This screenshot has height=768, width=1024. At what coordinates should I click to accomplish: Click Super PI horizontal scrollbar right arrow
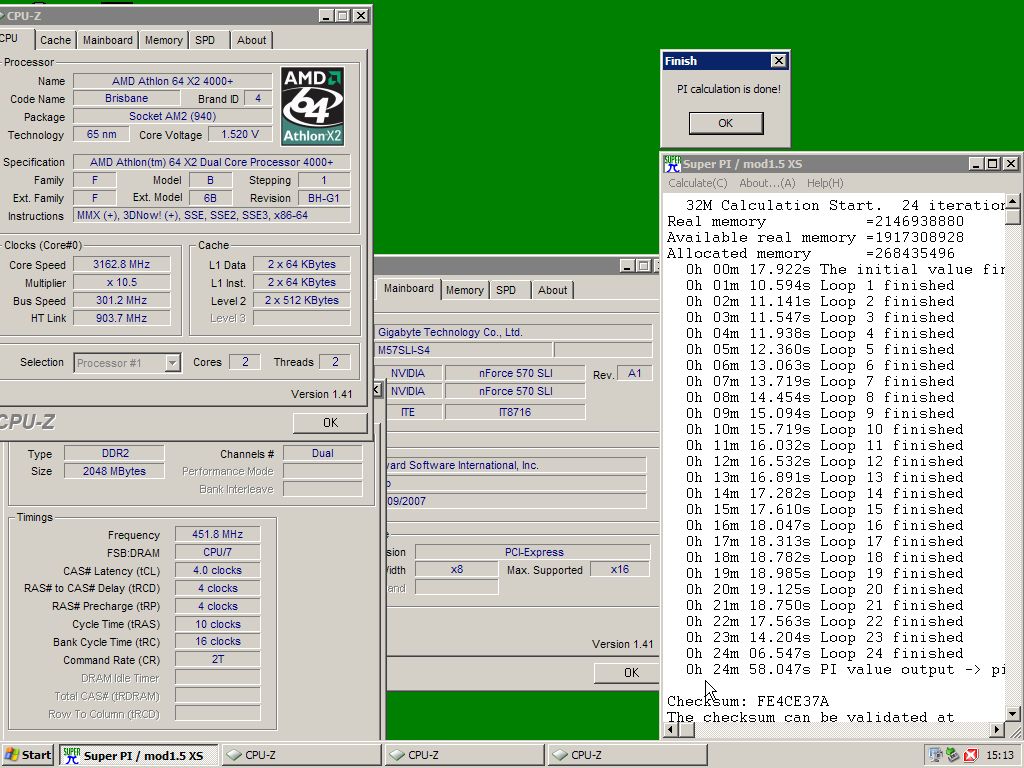pos(997,729)
